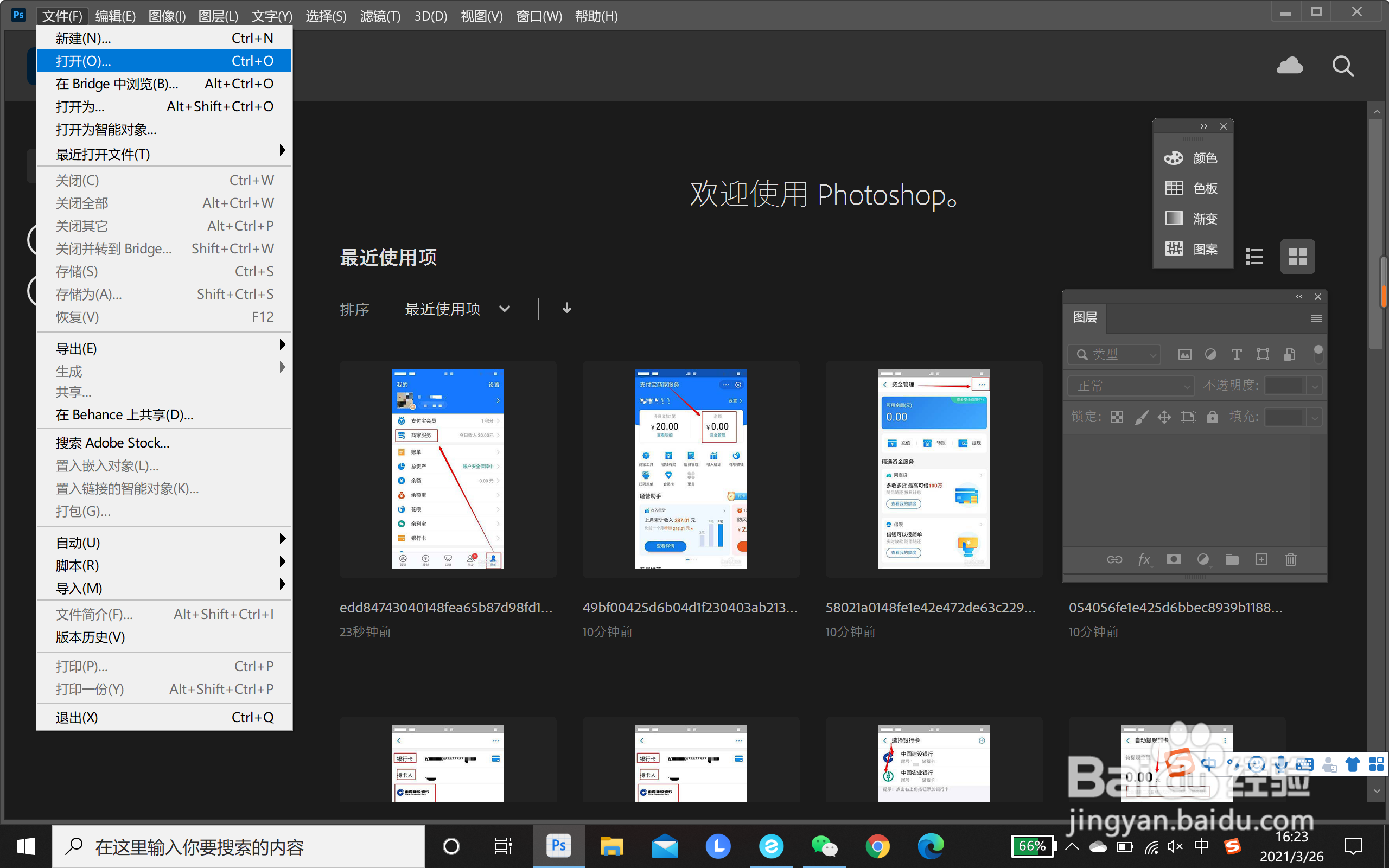Screen dimensions: 1389x868
Task: Click the gradient swatch beside 渐变
Action: click(x=1174, y=218)
